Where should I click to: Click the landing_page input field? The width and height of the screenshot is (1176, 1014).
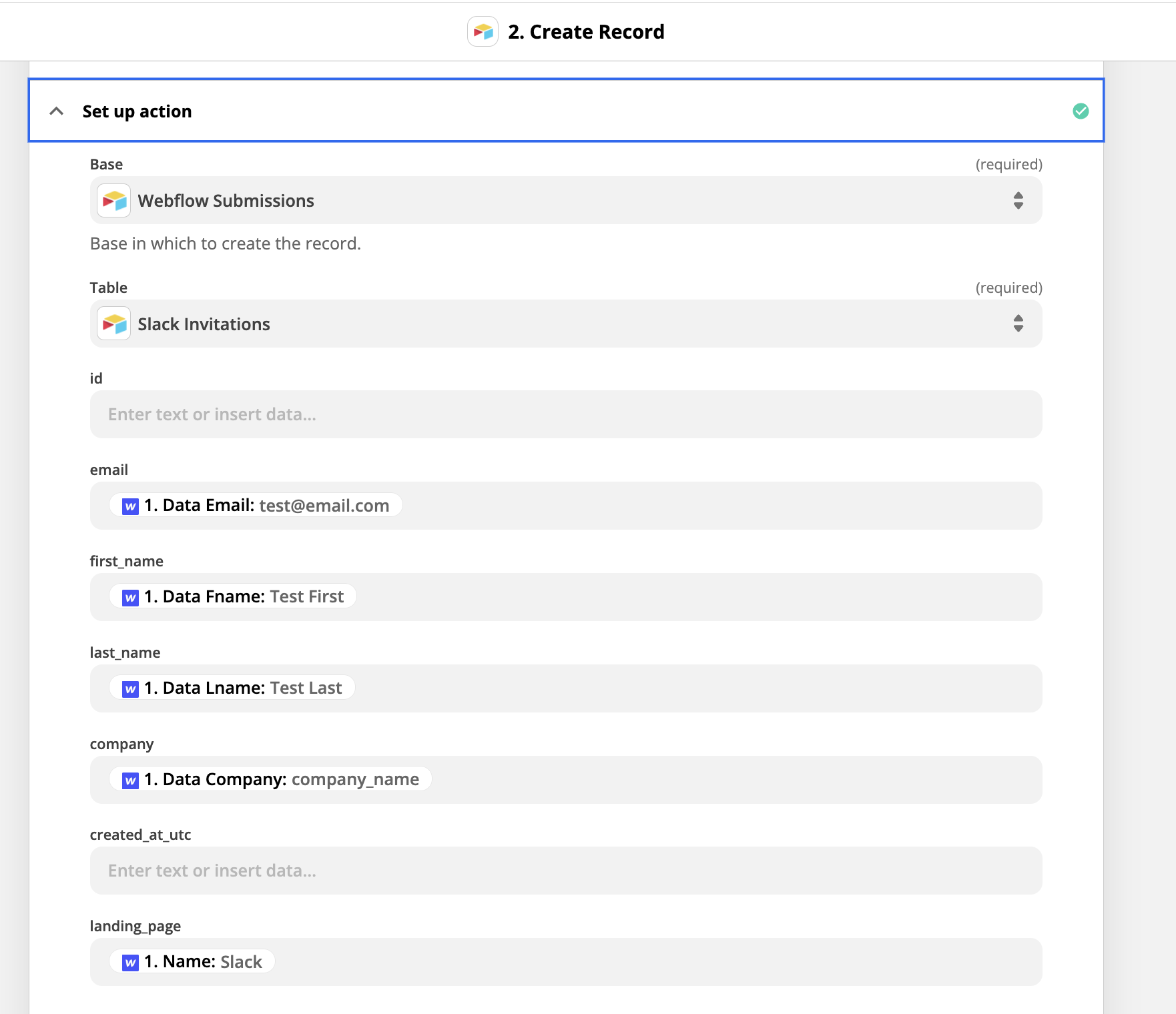pyautogui.click(x=566, y=962)
